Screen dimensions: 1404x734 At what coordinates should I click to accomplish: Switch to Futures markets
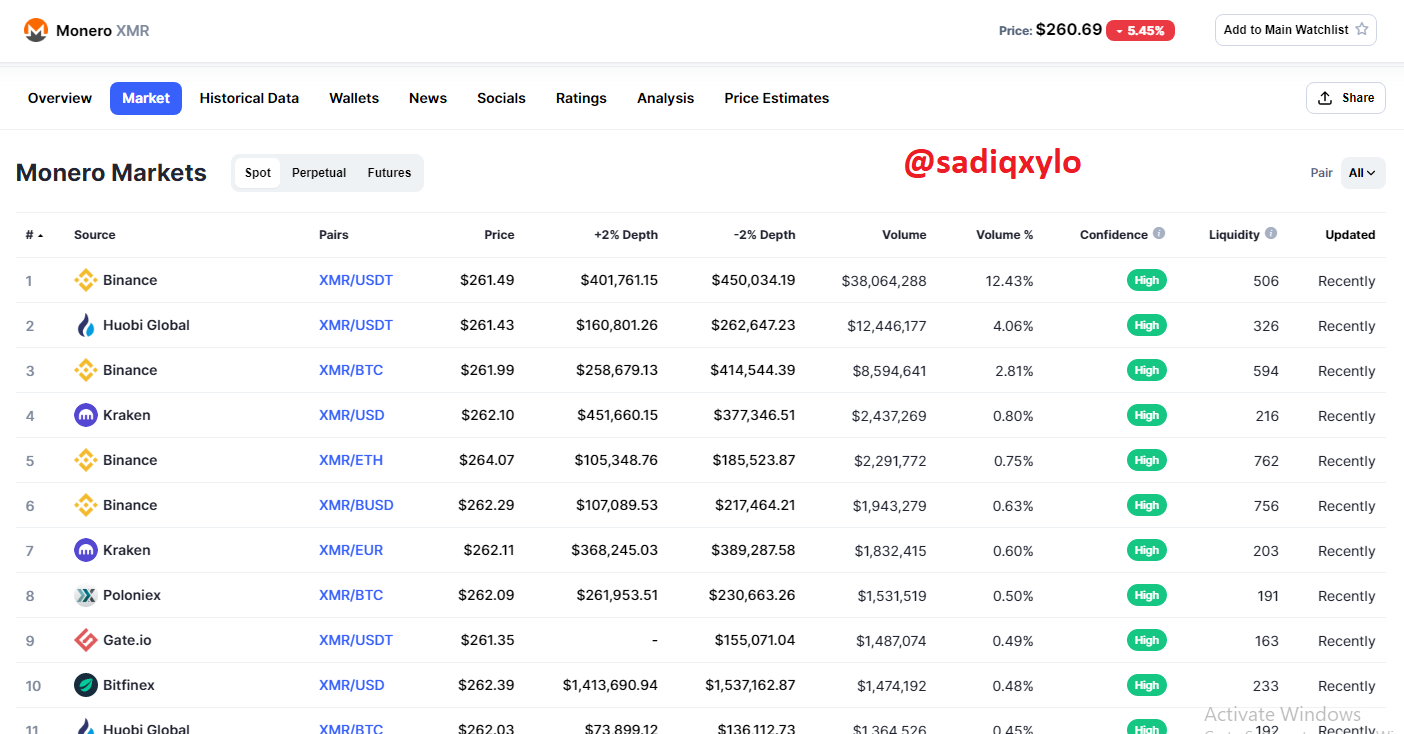[x=389, y=173]
